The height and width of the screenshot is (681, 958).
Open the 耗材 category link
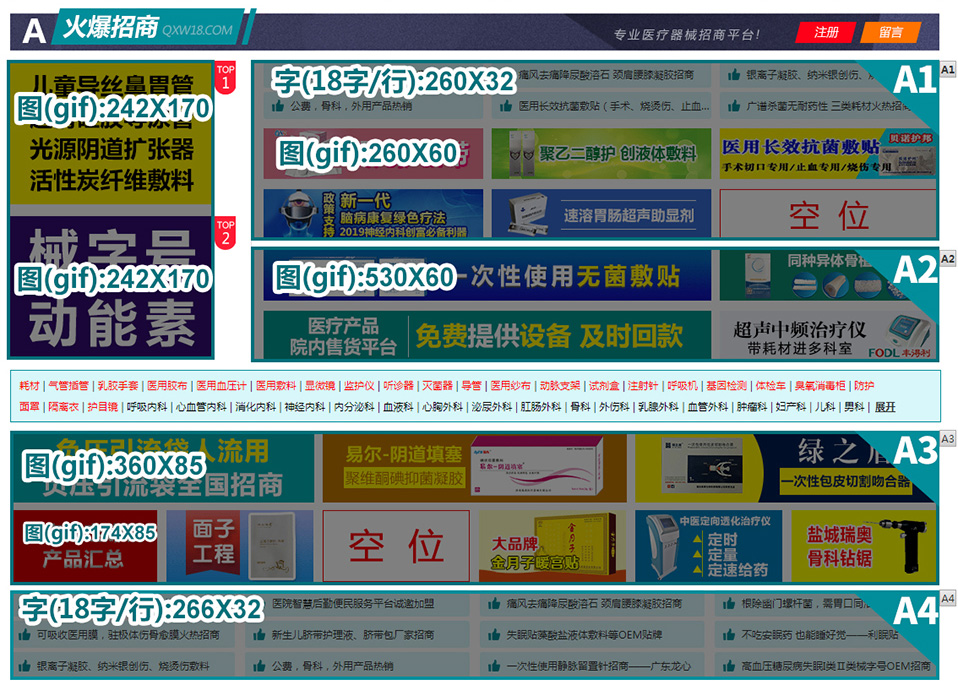(x=29, y=386)
